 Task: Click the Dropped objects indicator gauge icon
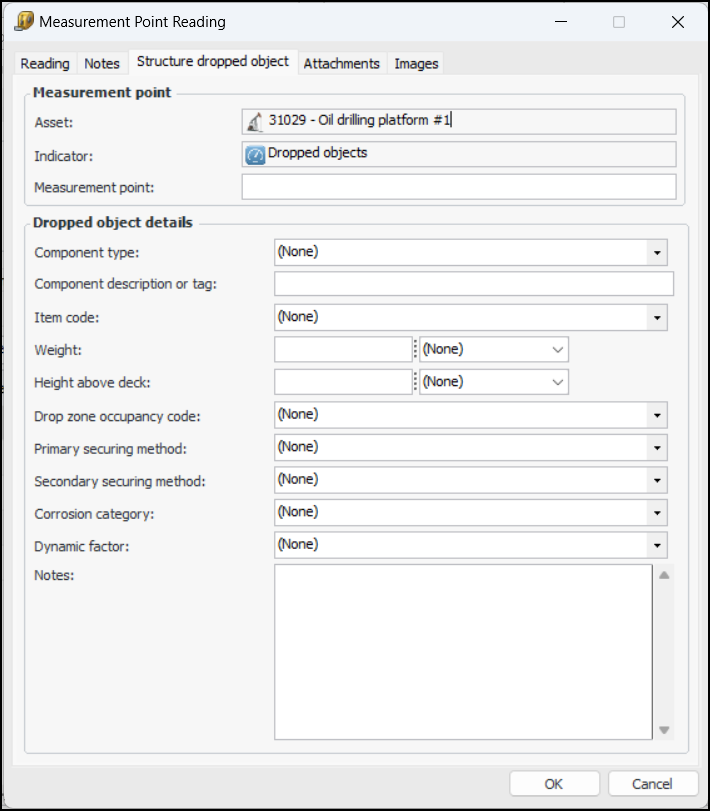point(255,154)
